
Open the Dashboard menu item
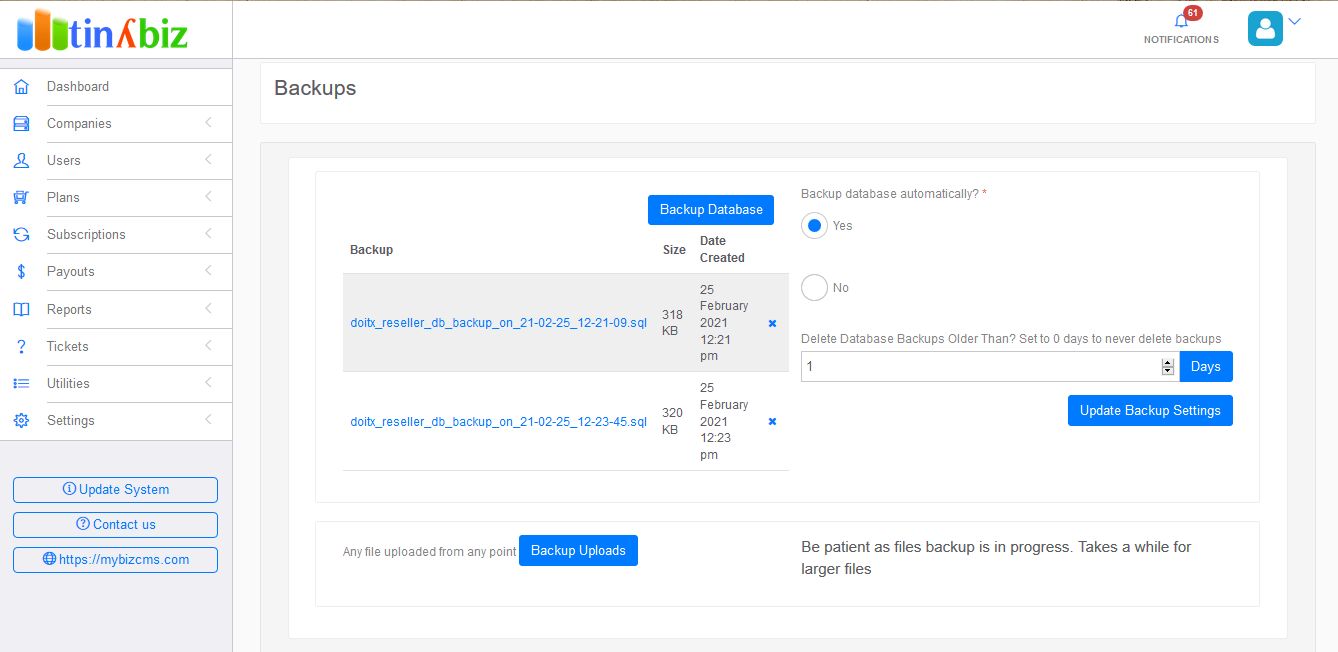coord(78,87)
